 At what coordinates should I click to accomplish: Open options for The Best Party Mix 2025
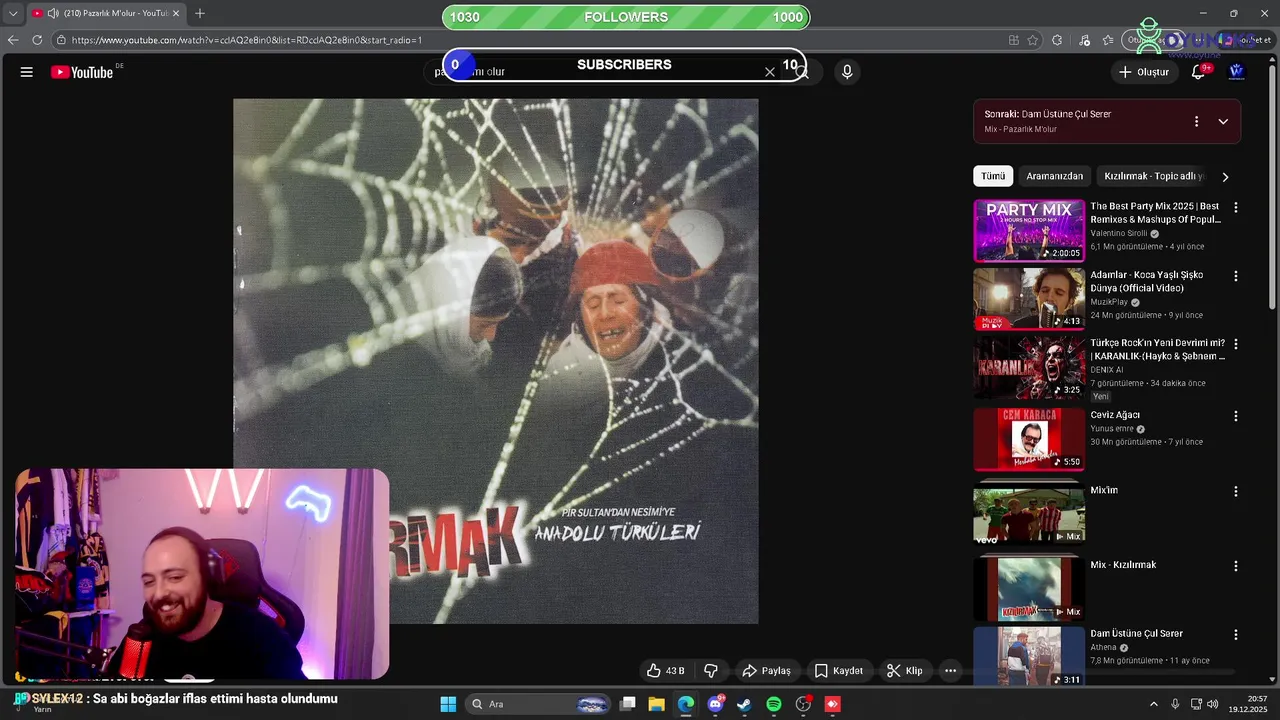1236,208
